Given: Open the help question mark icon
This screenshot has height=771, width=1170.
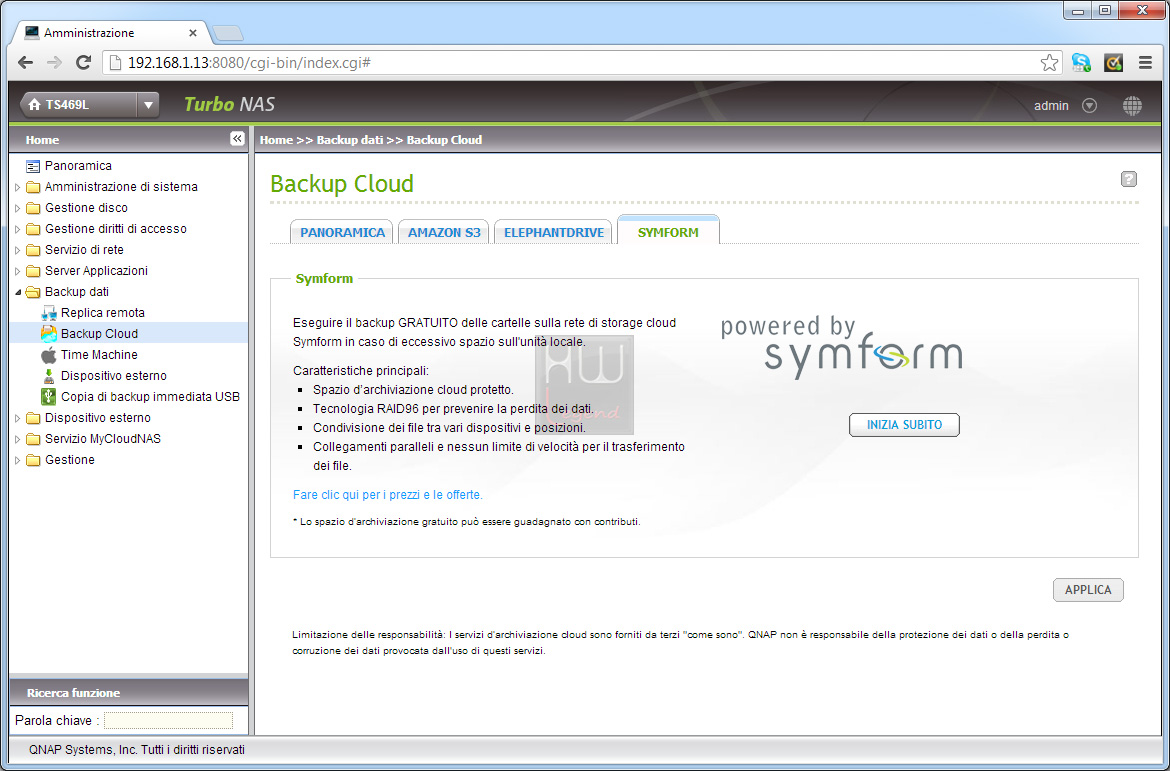Looking at the screenshot, I should pyautogui.click(x=1129, y=179).
